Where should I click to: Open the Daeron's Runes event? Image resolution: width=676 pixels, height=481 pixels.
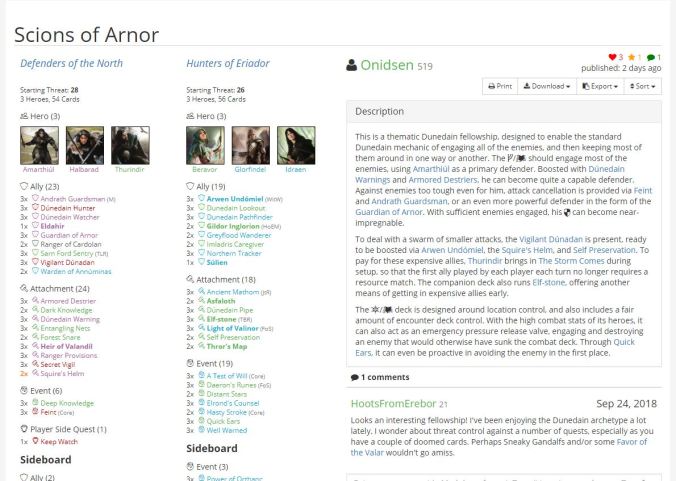[x=232, y=385]
